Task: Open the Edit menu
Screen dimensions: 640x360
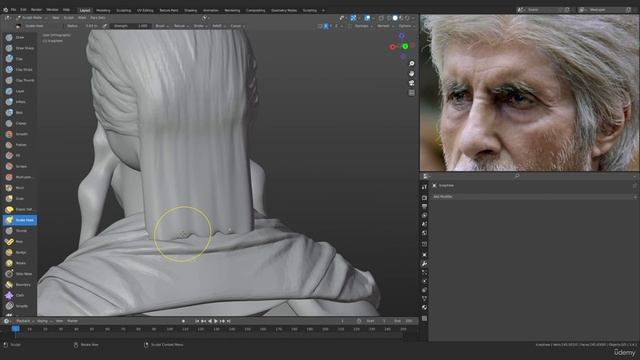Action: click(x=23, y=10)
